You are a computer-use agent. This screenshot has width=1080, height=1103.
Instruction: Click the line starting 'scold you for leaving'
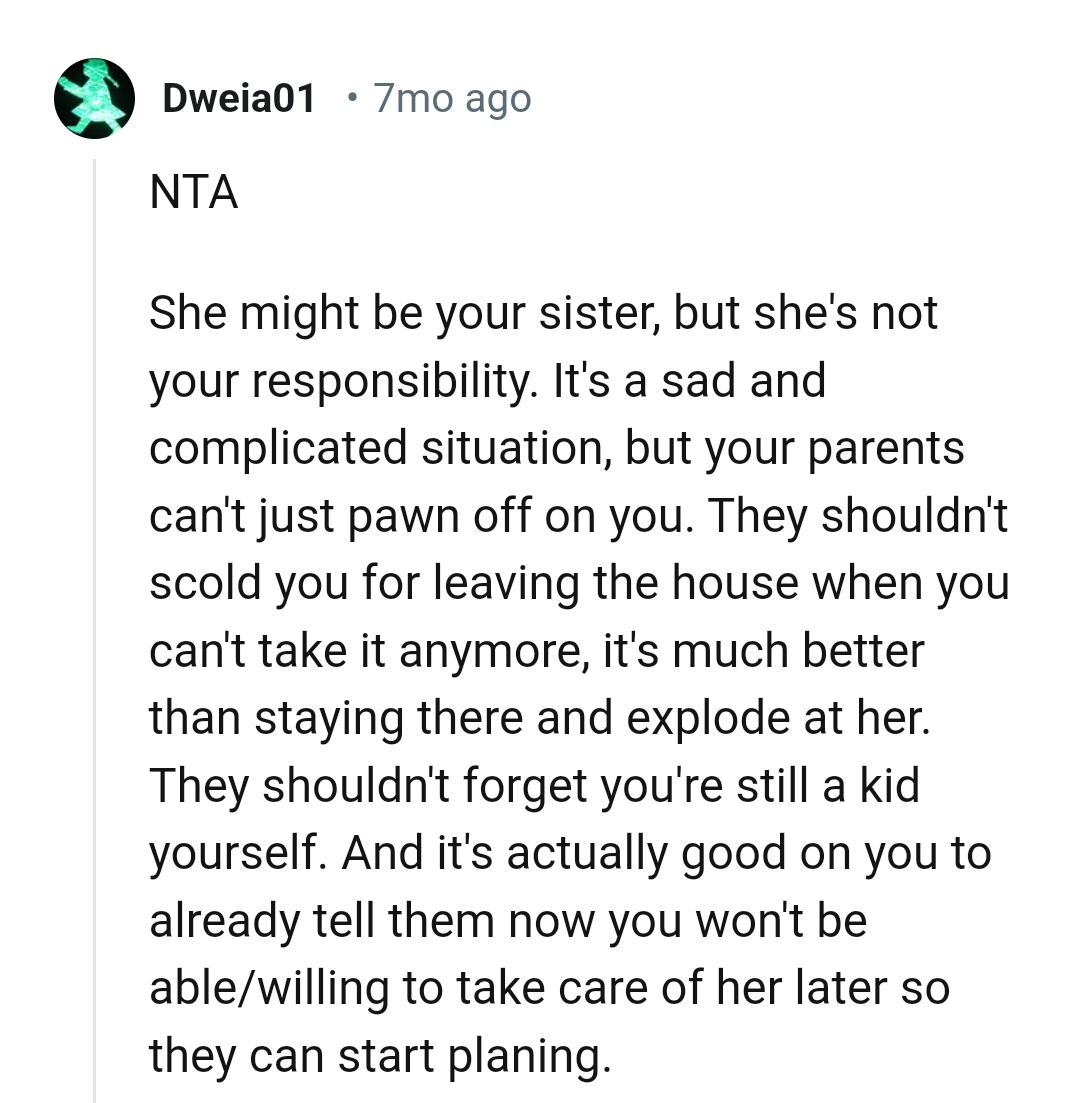click(x=578, y=583)
